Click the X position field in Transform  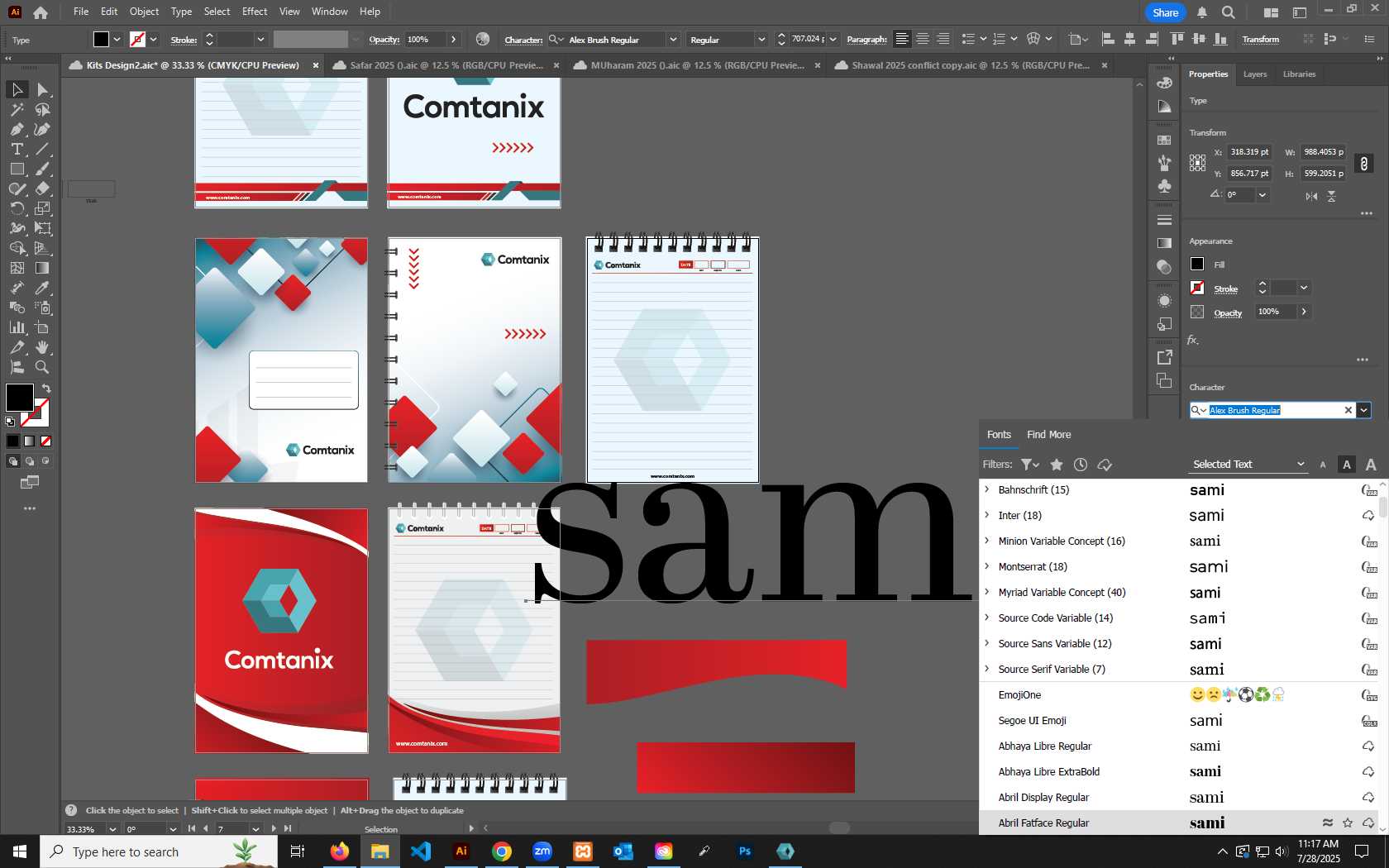pyautogui.click(x=1248, y=152)
